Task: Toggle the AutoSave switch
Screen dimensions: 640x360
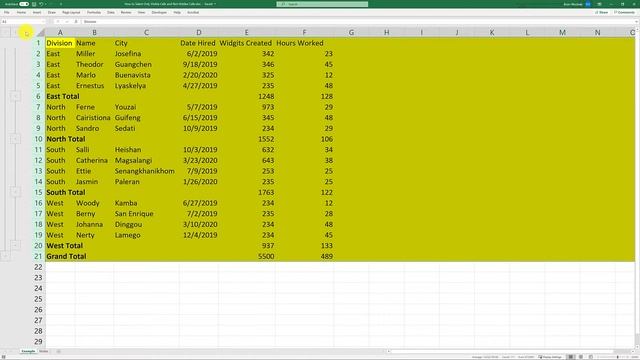Action: click(24, 4)
